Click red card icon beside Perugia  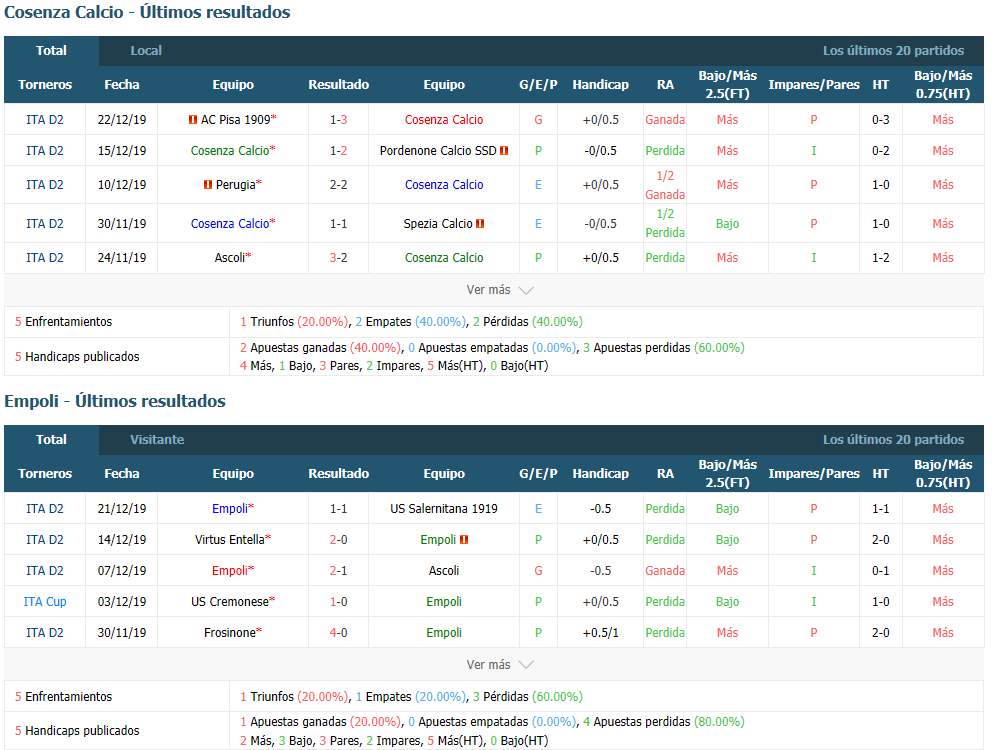click(207, 185)
